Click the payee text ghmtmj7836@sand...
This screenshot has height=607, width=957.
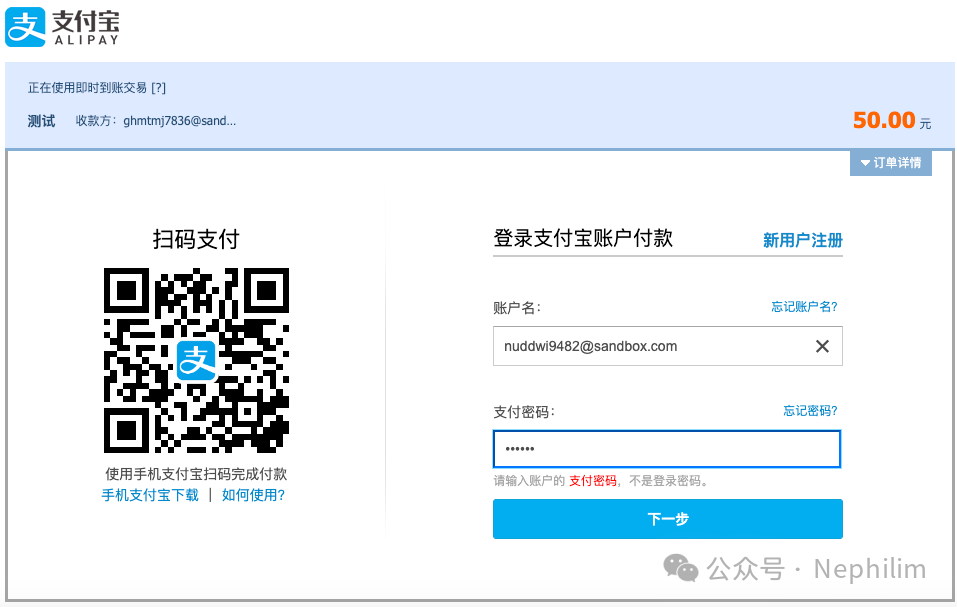[179, 121]
